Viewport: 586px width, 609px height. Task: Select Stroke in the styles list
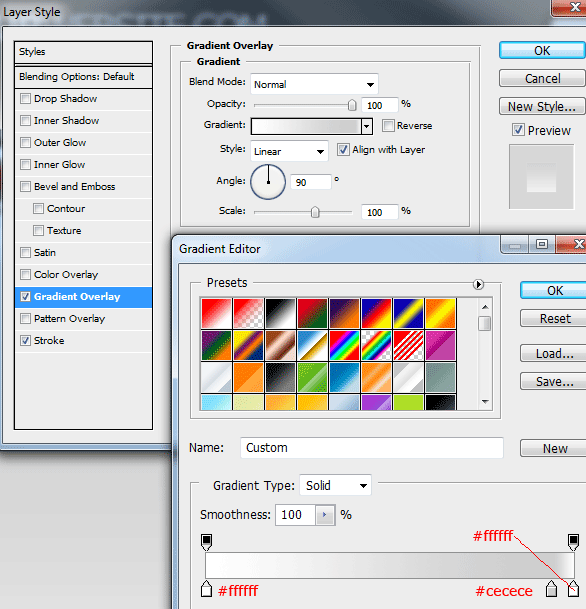[83, 341]
